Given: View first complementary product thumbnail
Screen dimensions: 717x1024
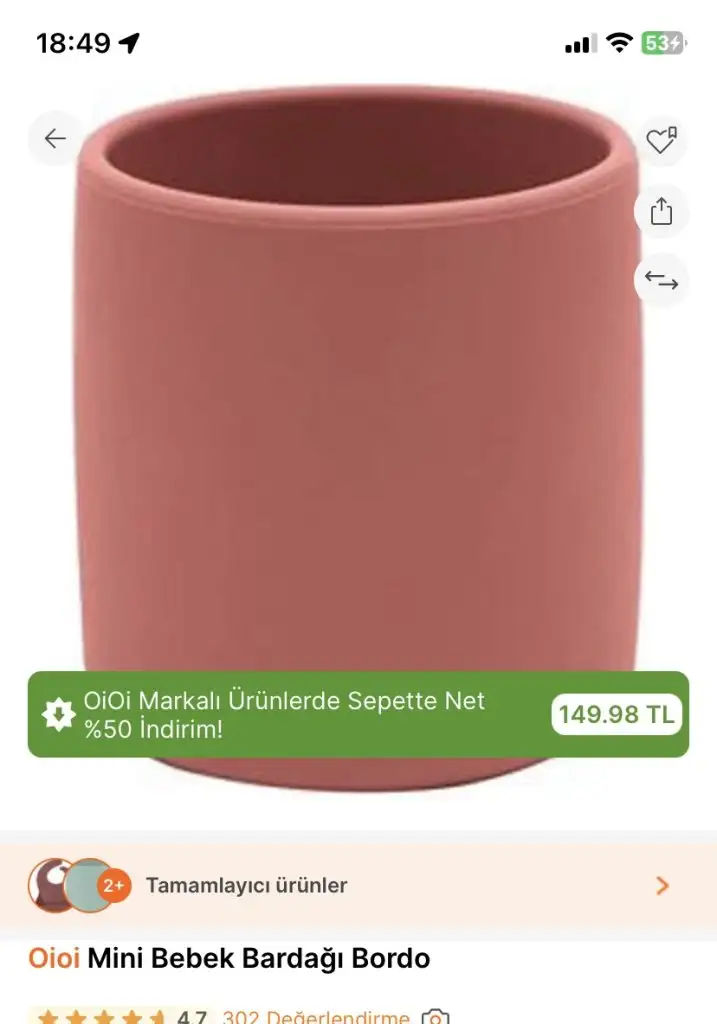Looking at the screenshot, I should click(48, 886).
